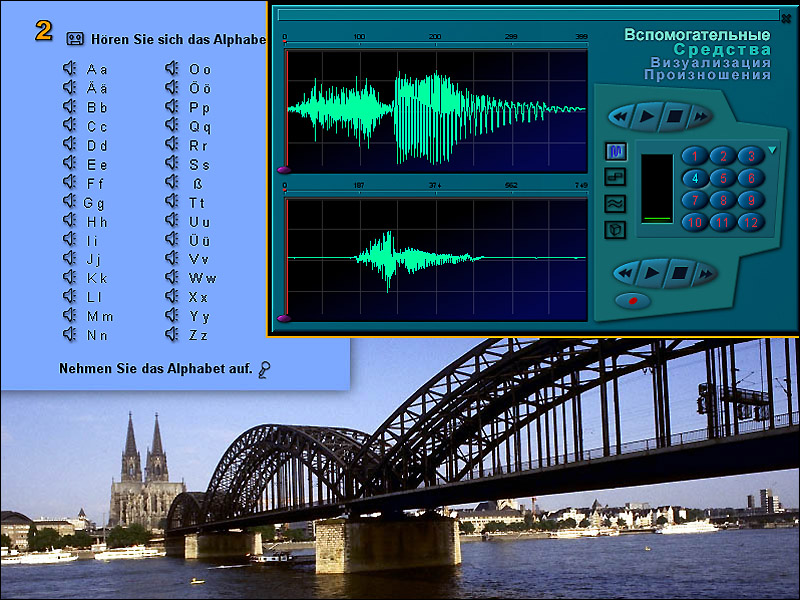
Task: Close the pronunciation visualization panel
Action: (786, 18)
